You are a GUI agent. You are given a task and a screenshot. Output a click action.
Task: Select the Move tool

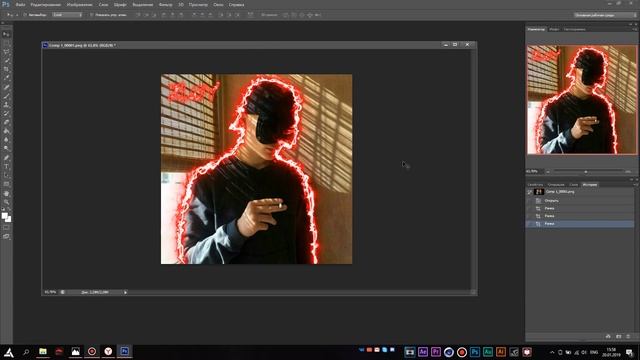coord(6,34)
